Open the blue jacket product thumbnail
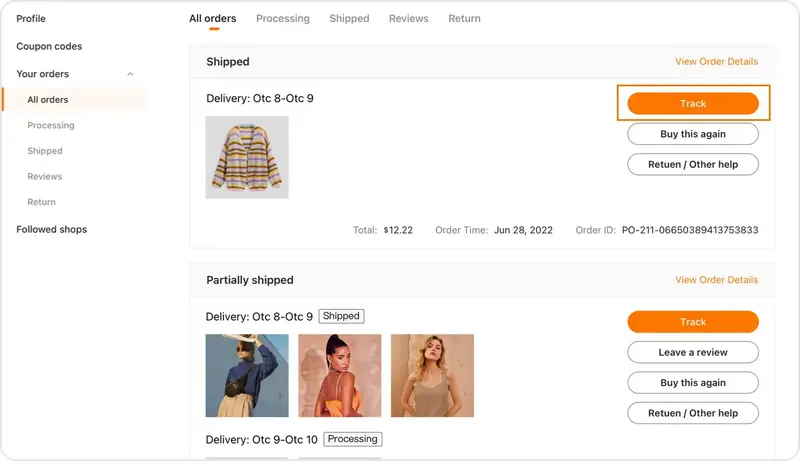Image resolution: width=800 pixels, height=461 pixels. (x=247, y=375)
